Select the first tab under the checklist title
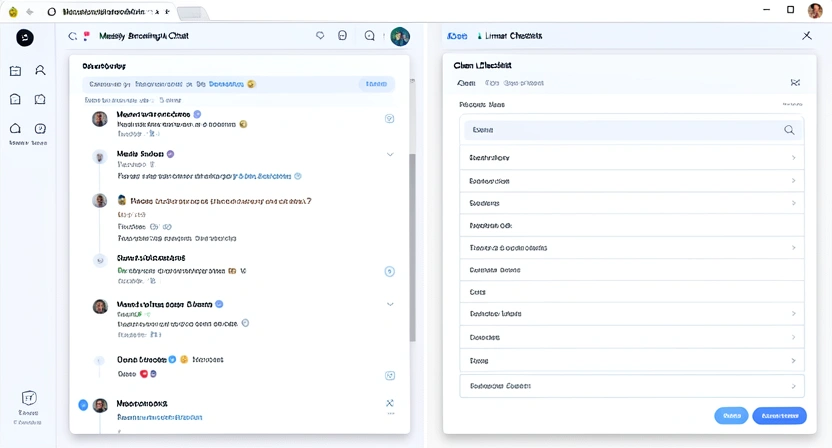832x448 pixels. click(466, 83)
